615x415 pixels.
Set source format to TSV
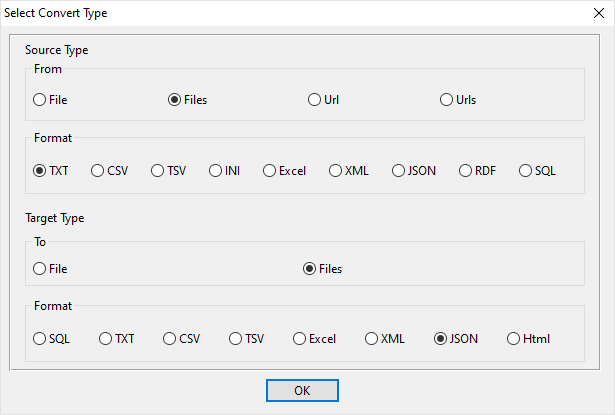point(158,171)
